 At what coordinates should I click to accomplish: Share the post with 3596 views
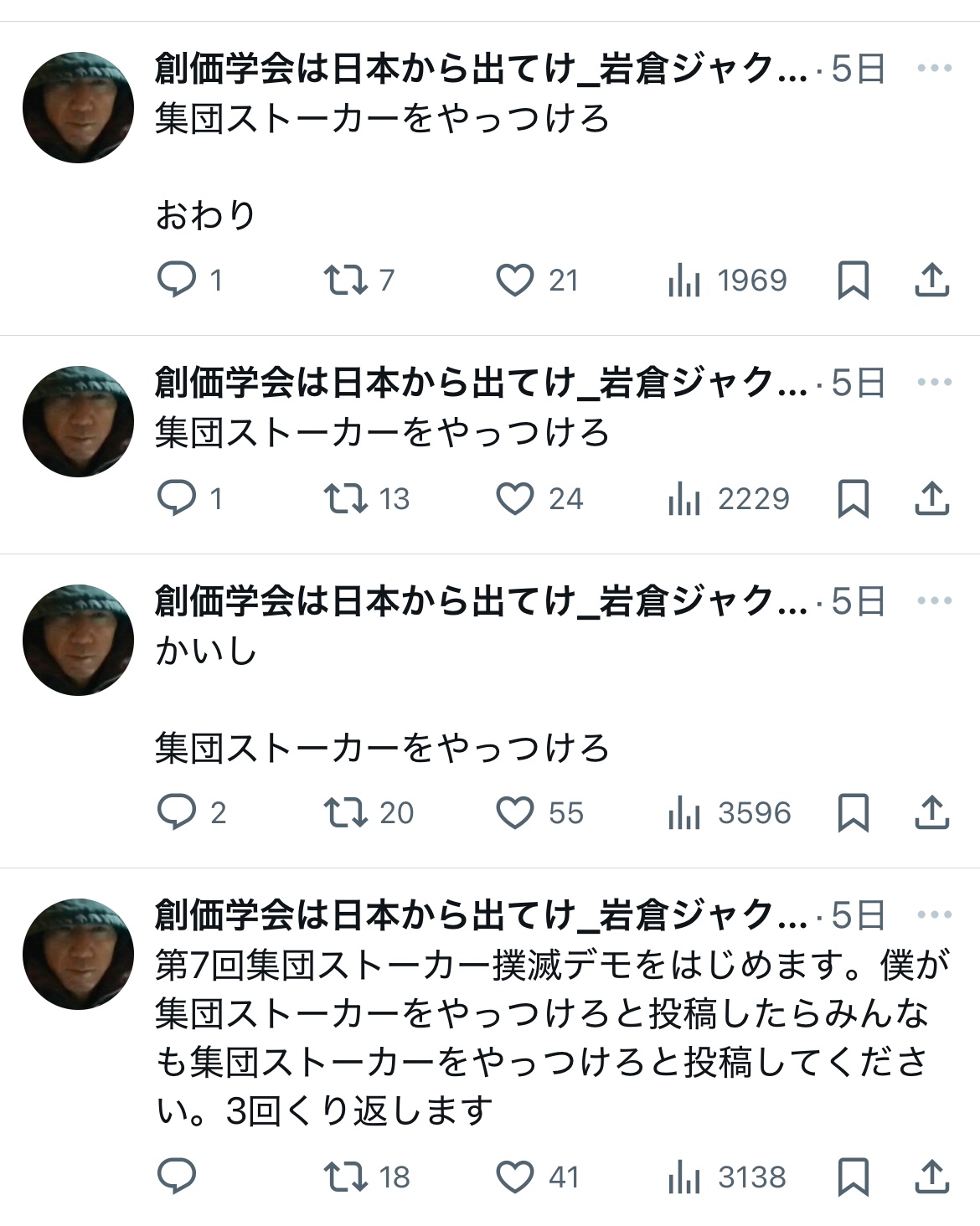click(931, 812)
